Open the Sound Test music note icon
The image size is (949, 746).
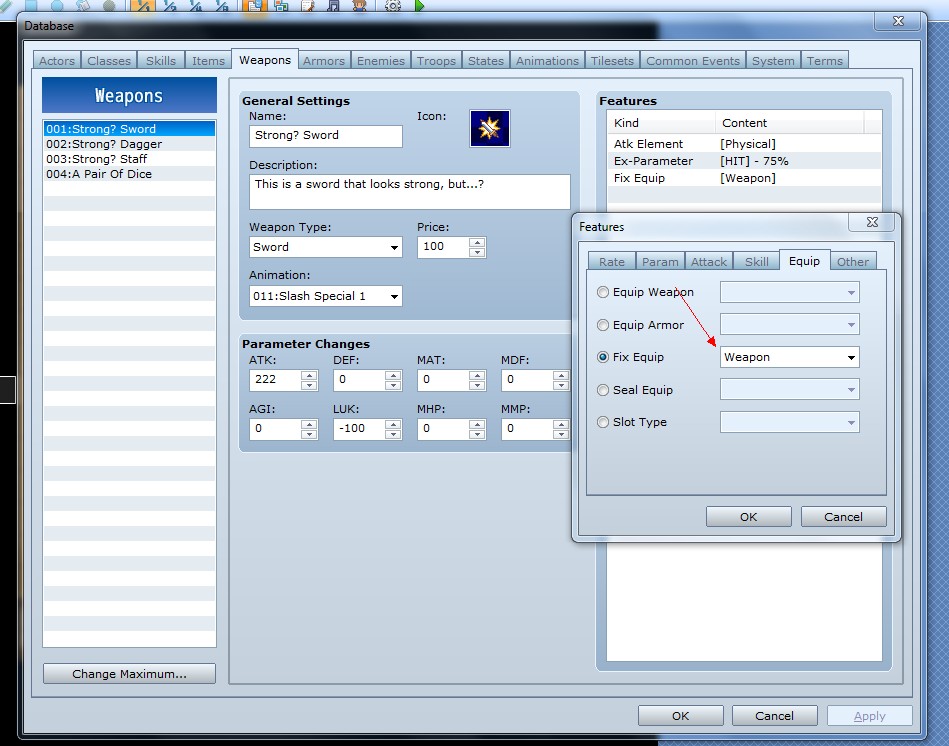click(x=333, y=5)
